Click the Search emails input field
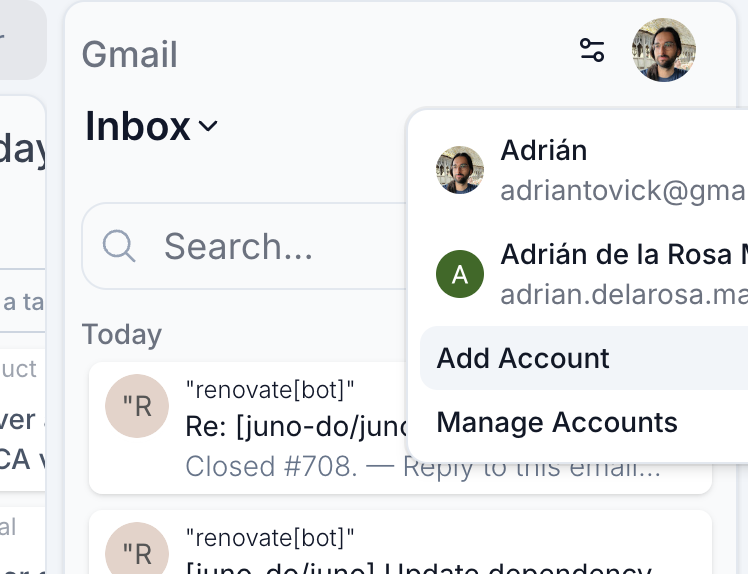The width and height of the screenshot is (748, 574). click(x=244, y=246)
